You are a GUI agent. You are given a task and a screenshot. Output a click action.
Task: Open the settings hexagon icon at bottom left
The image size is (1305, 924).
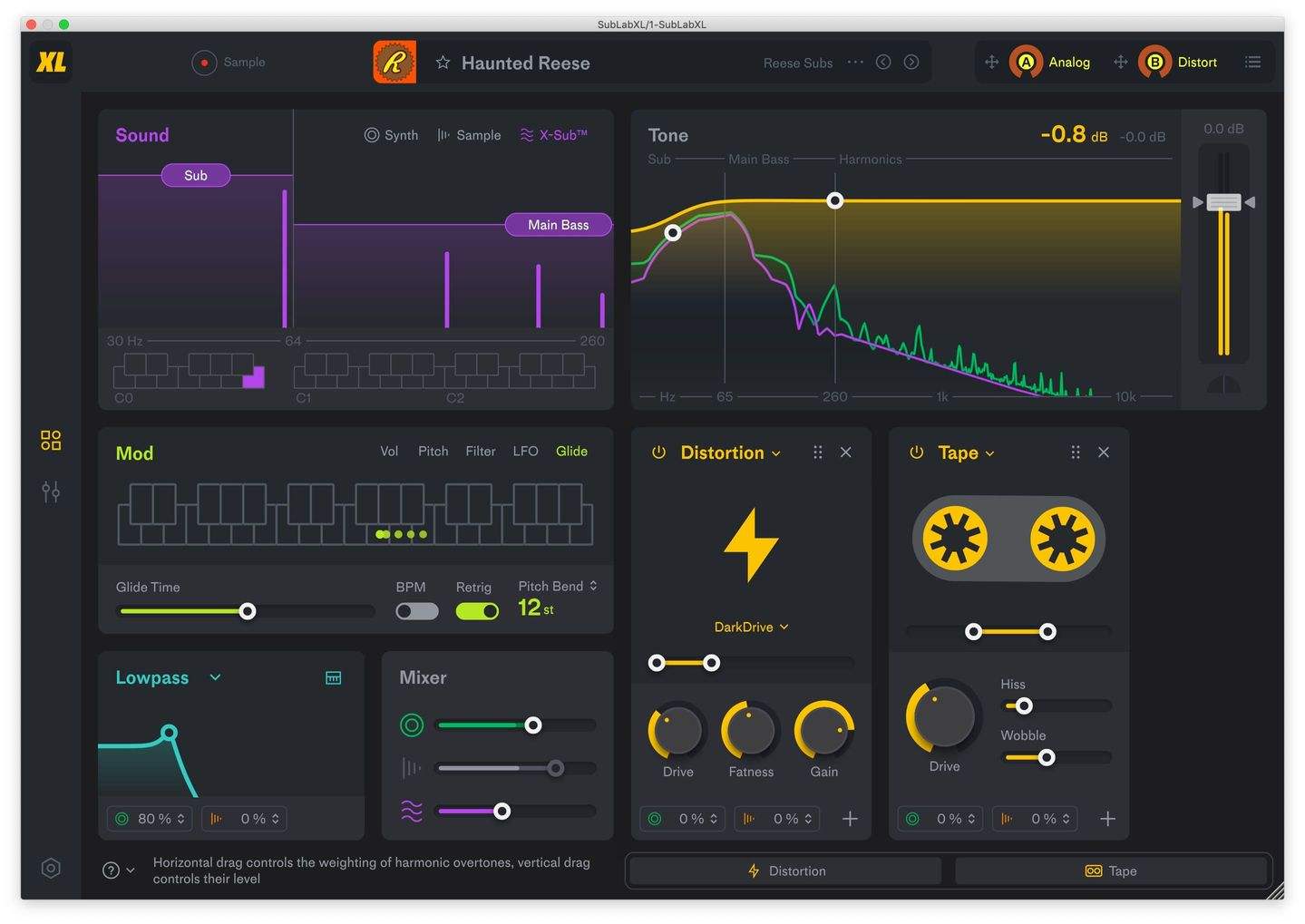coord(51,868)
